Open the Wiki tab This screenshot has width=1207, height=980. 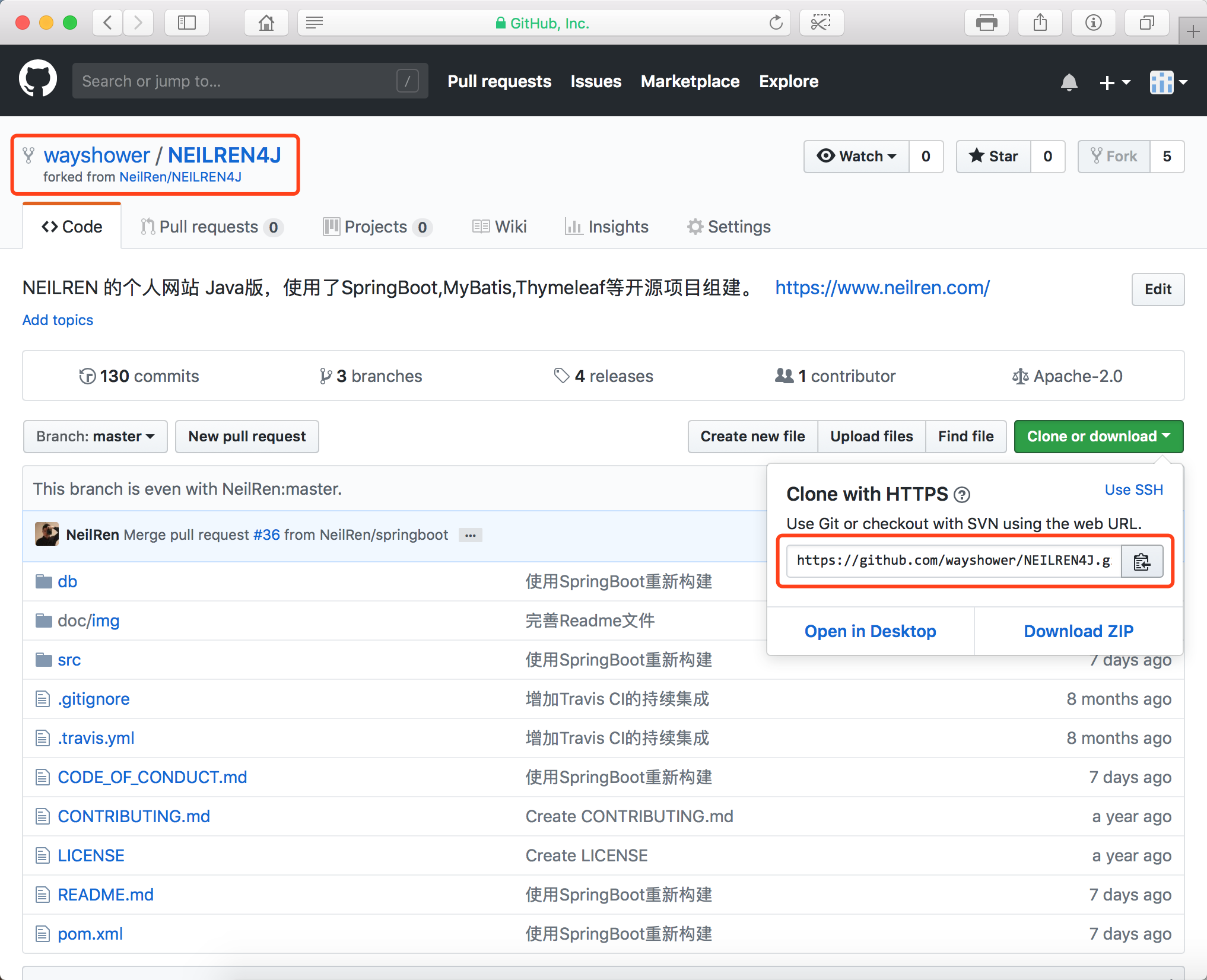pos(500,227)
